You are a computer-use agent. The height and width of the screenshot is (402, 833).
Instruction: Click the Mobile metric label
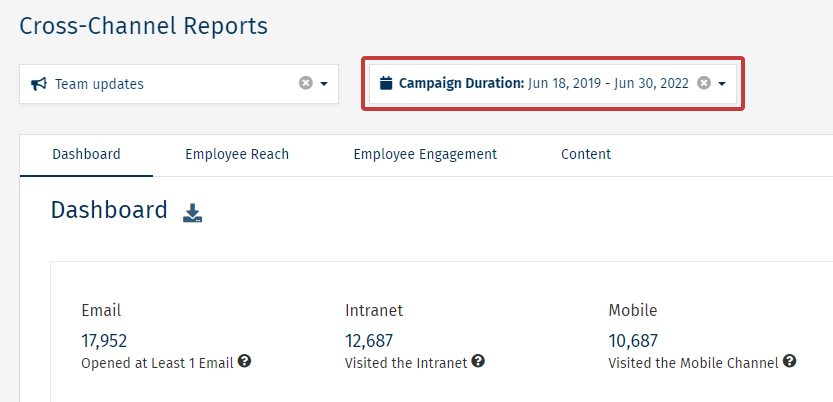(633, 310)
